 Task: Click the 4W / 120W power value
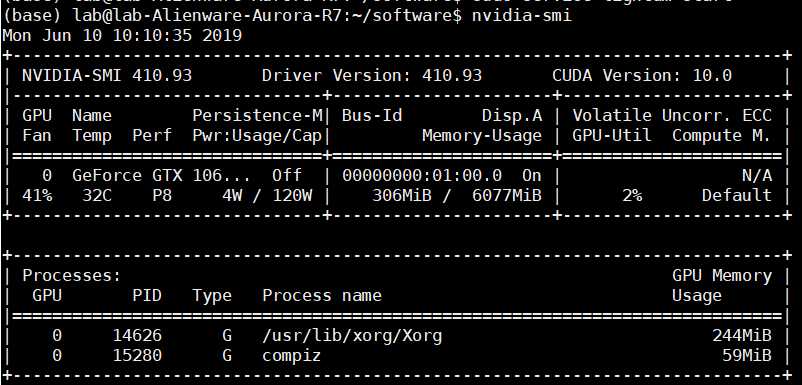(267, 195)
